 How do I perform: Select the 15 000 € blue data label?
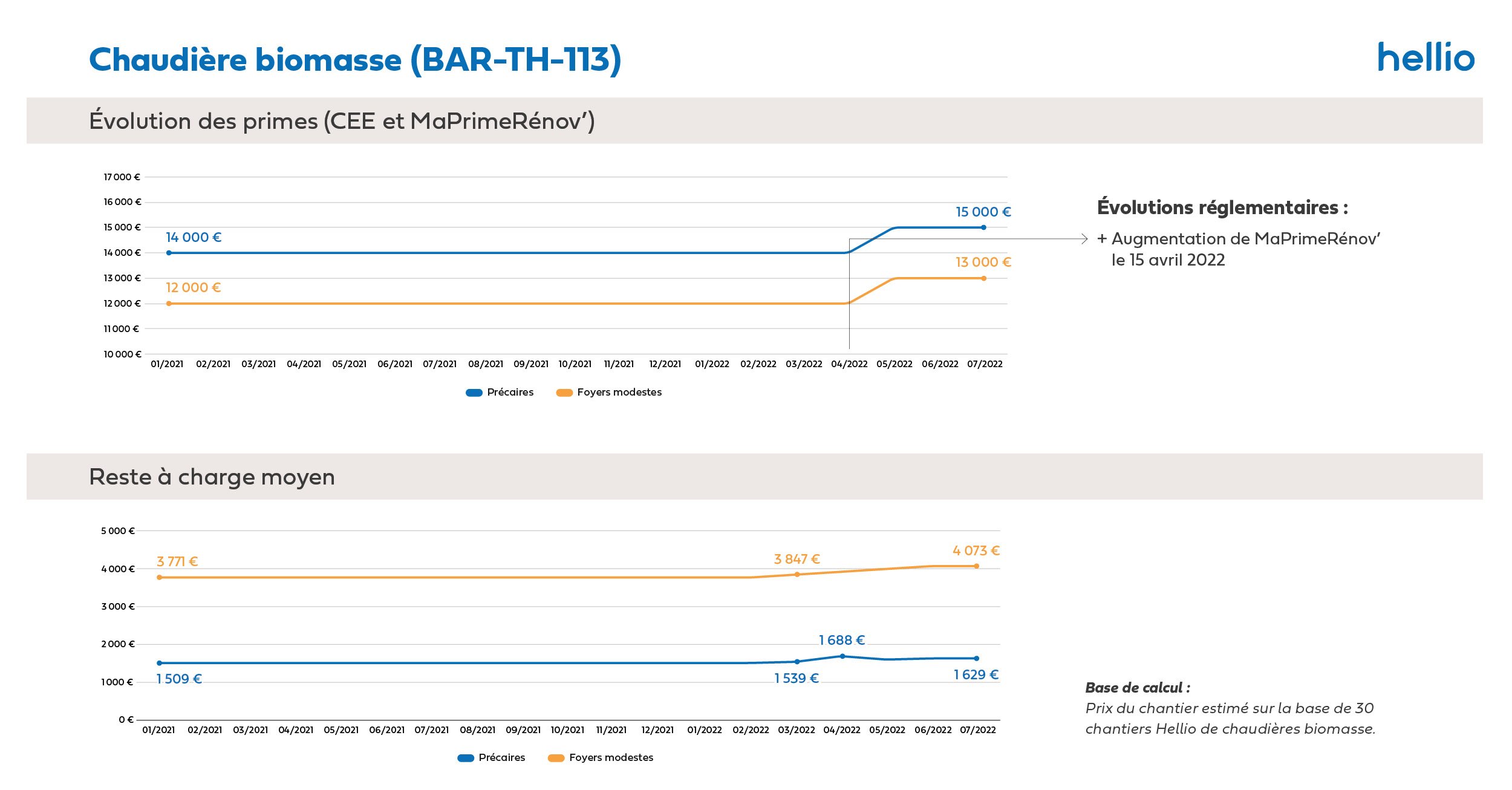click(983, 212)
